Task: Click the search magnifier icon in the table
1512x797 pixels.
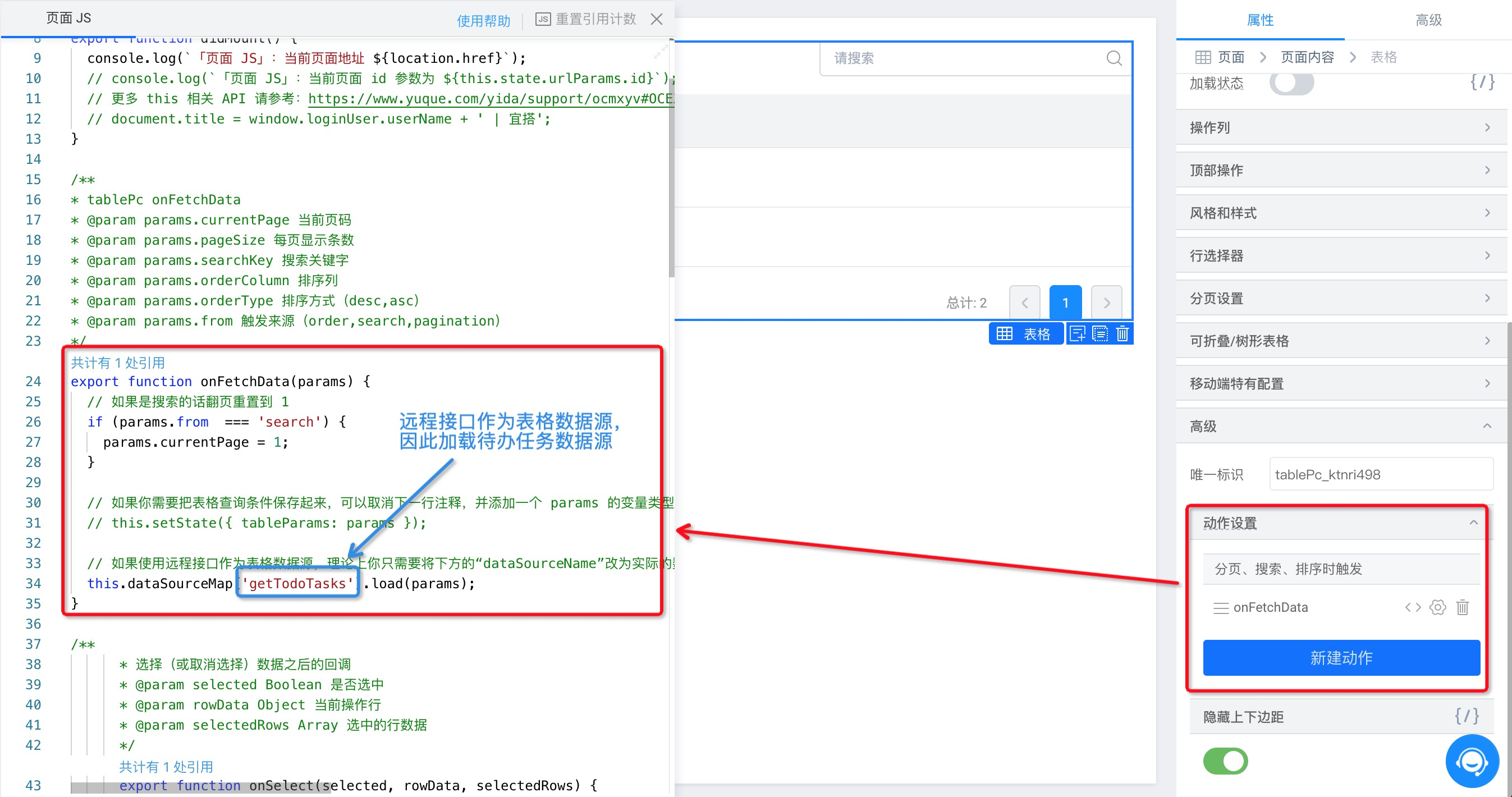Action: pyautogui.click(x=1114, y=58)
